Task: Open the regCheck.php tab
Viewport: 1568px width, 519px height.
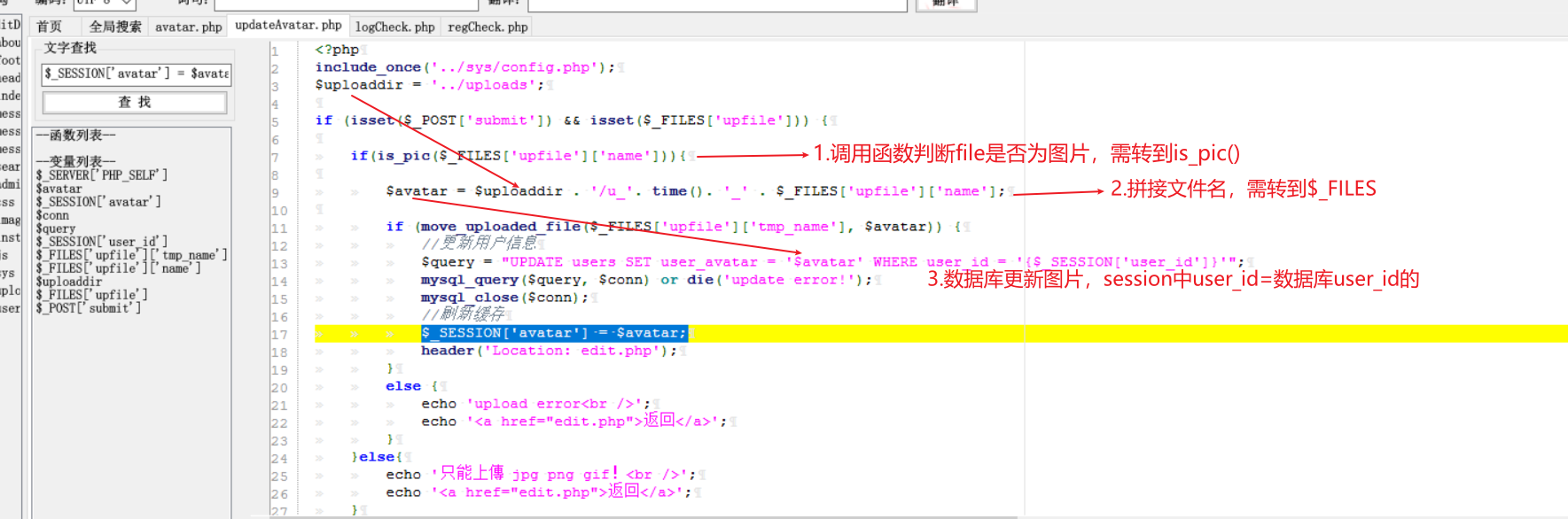Action: tap(488, 27)
